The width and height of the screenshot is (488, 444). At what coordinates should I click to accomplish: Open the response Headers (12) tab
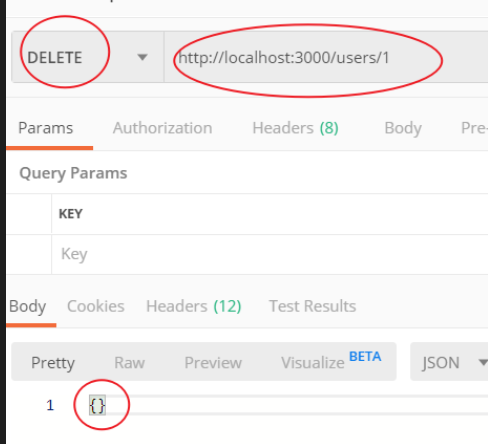click(x=194, y=306)
